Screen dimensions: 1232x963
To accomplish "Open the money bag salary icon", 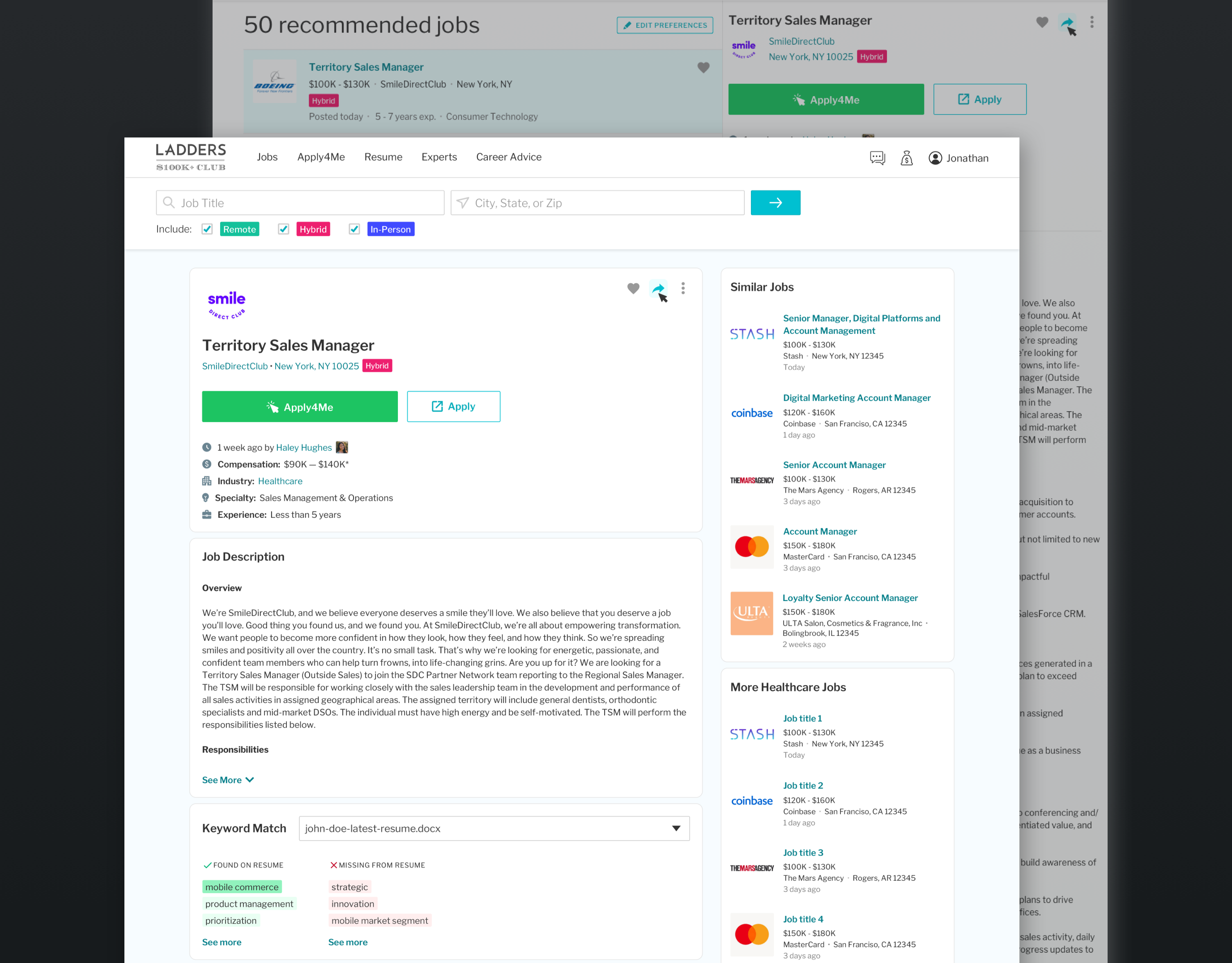I will tap(907, 158).
